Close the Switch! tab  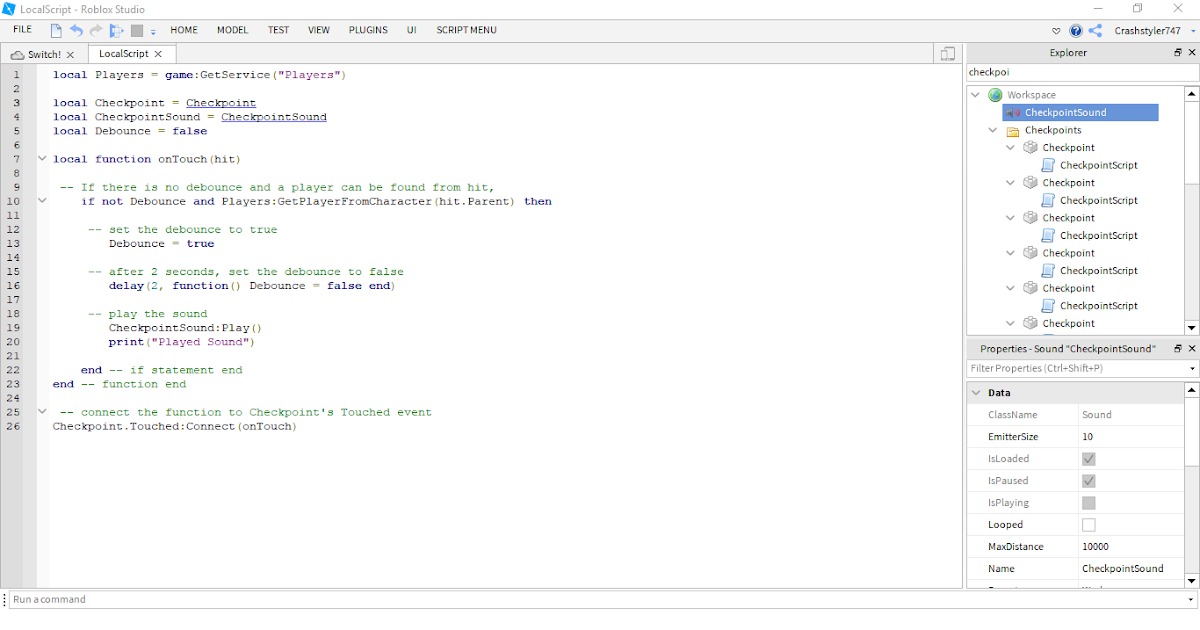tap(70, 54)
